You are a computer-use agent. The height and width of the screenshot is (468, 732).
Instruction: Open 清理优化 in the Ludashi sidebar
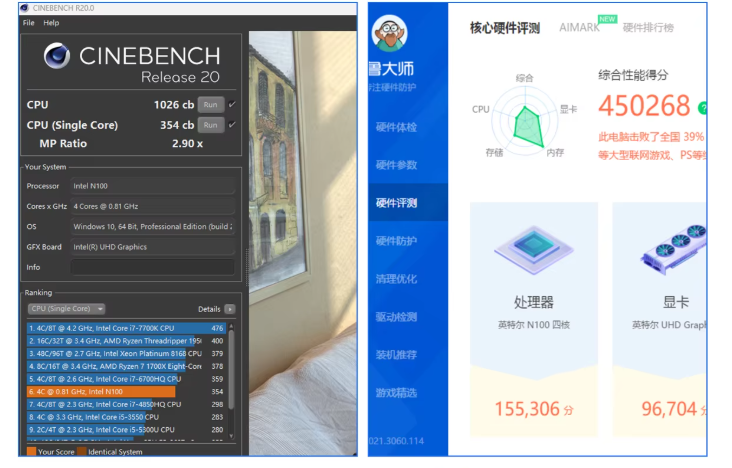396,279
